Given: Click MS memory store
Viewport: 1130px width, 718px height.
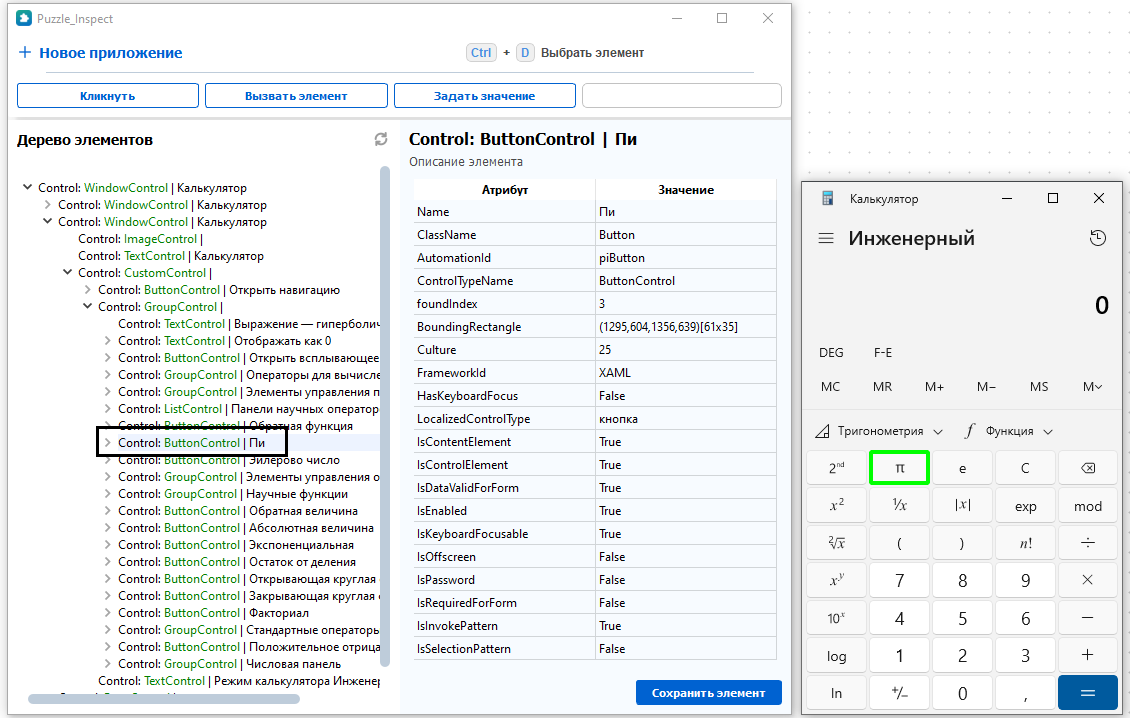Looking at the screenshot, I should point(1038,387).
